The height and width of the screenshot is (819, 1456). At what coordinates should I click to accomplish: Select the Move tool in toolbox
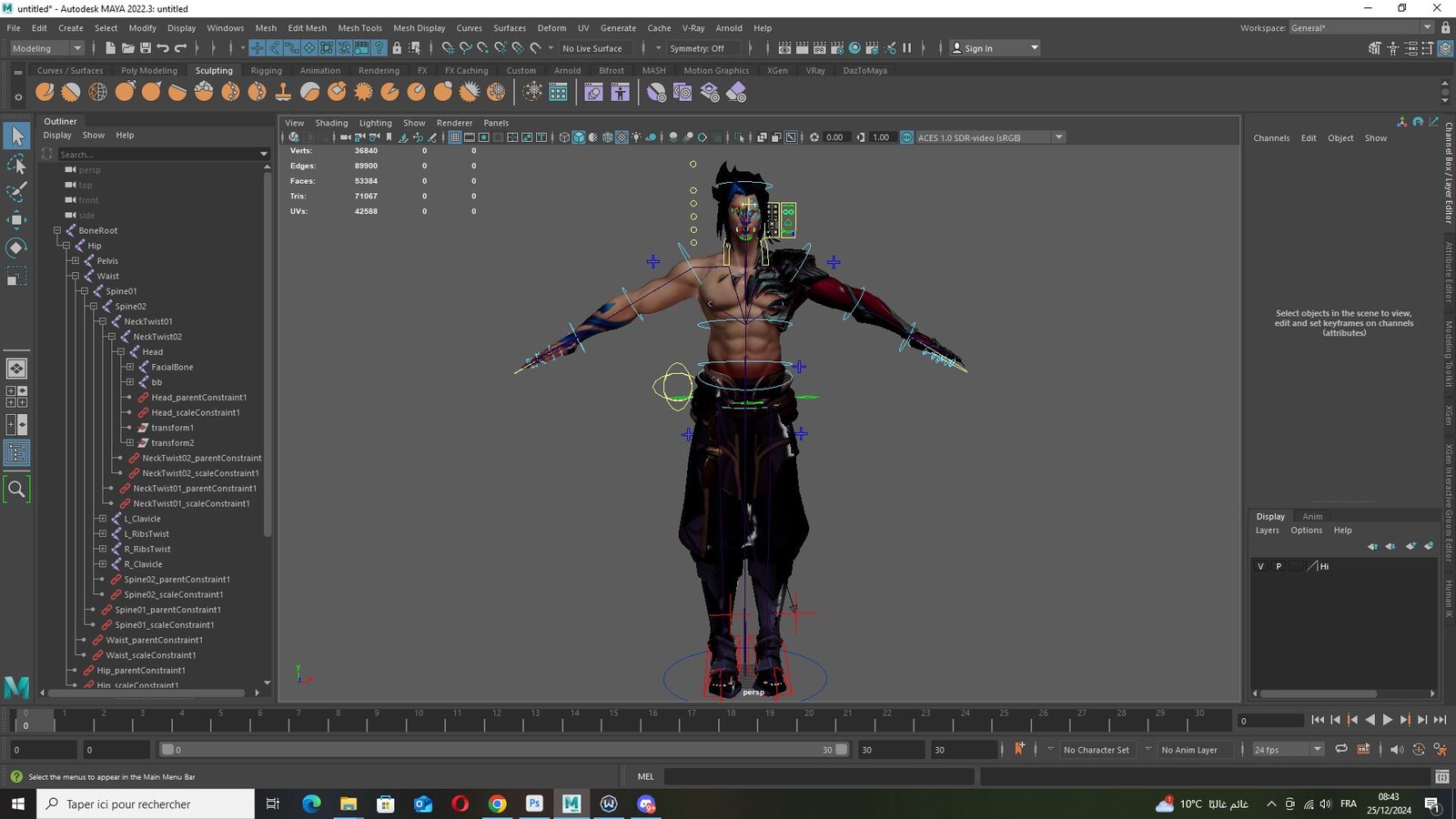pos(16,219)
